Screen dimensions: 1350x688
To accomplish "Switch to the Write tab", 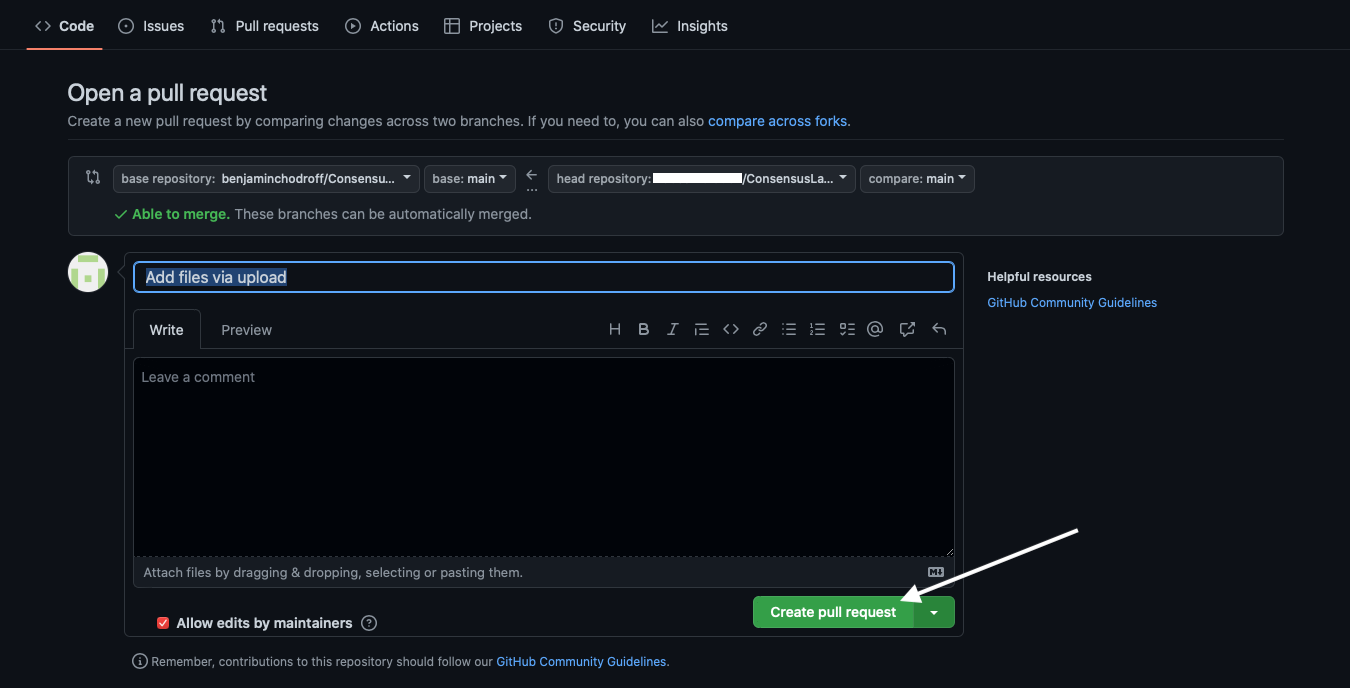I will [x=167, y=329].
